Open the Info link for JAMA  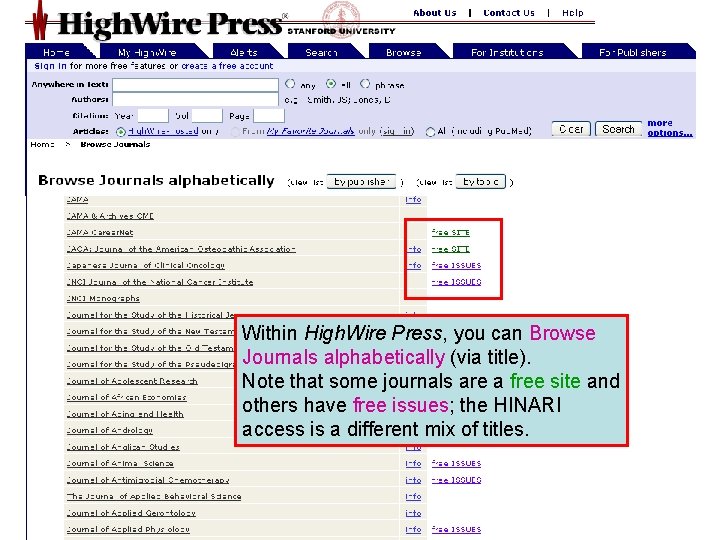pos(413,199)
